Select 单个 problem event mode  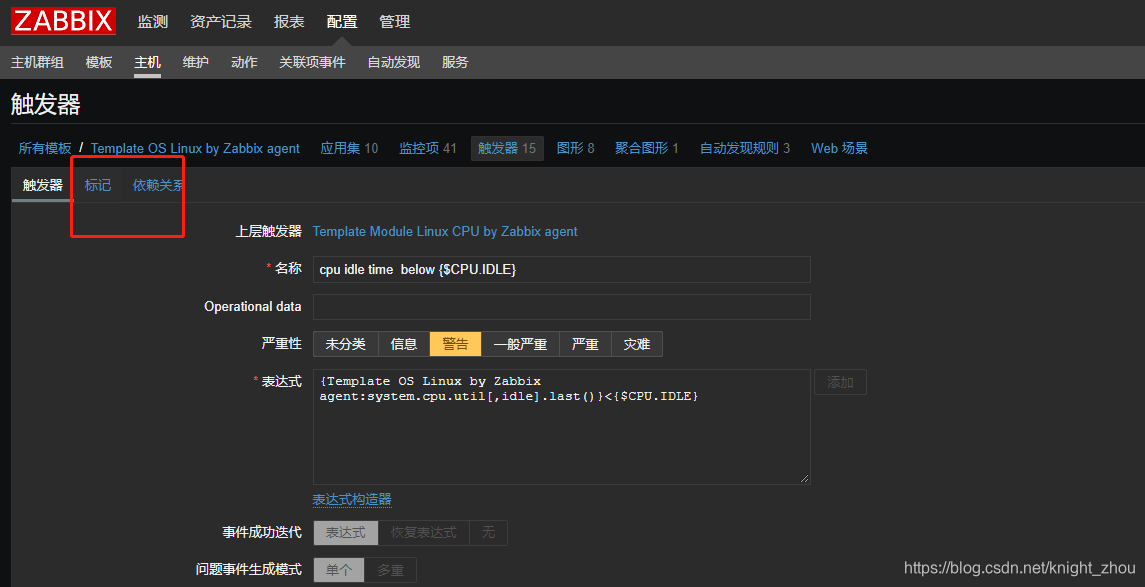(339, 569)
